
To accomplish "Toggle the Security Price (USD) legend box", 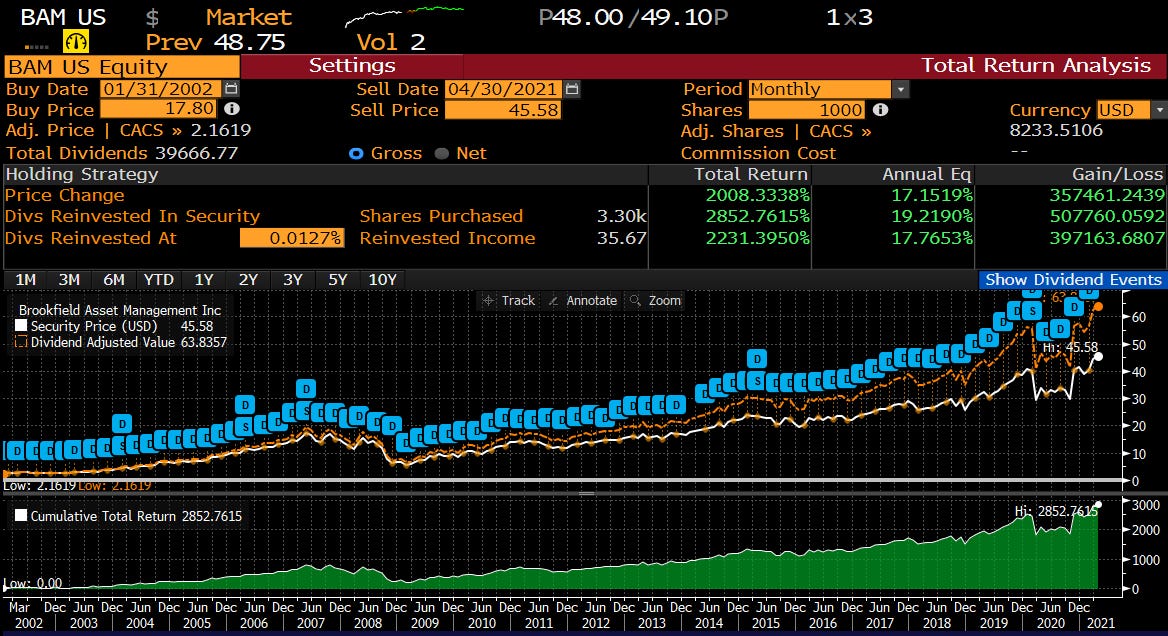I will point(21,325).
